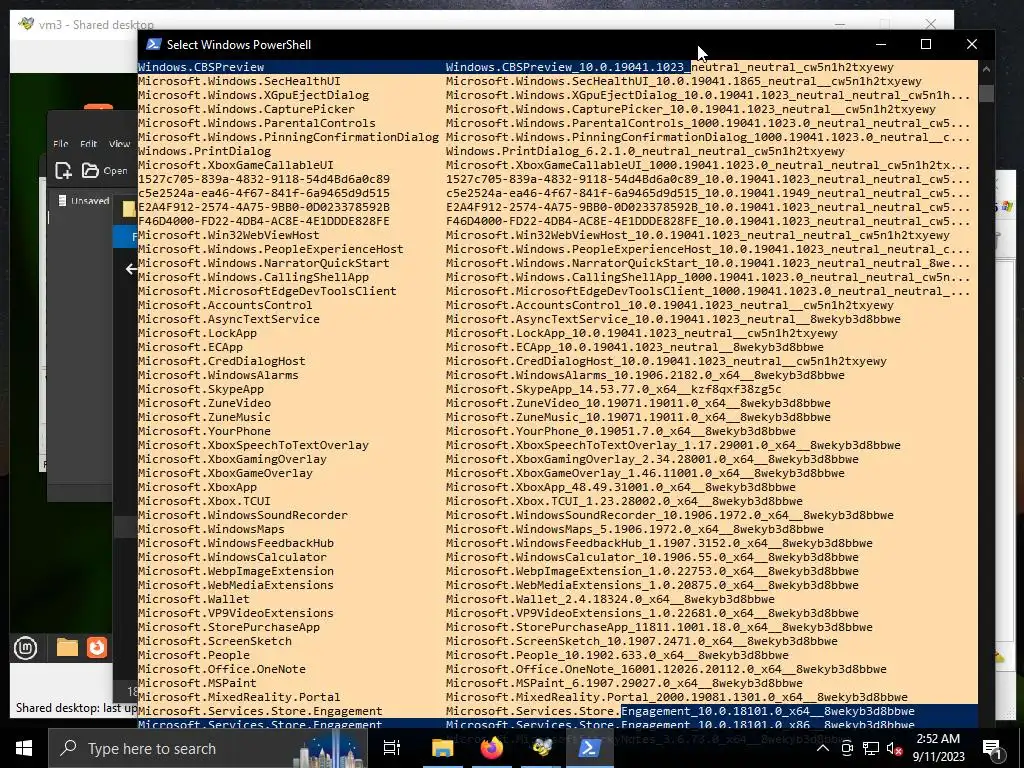Screen dimensions: 1024x768
Task: Click Microsoft.WindowsSoundRecorder name
Action: pos(243,515)
